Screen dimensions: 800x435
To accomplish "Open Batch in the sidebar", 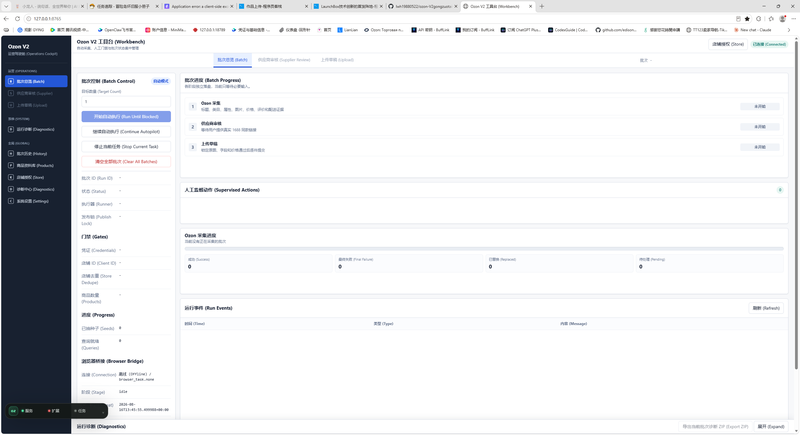I will tap(36, 81).
